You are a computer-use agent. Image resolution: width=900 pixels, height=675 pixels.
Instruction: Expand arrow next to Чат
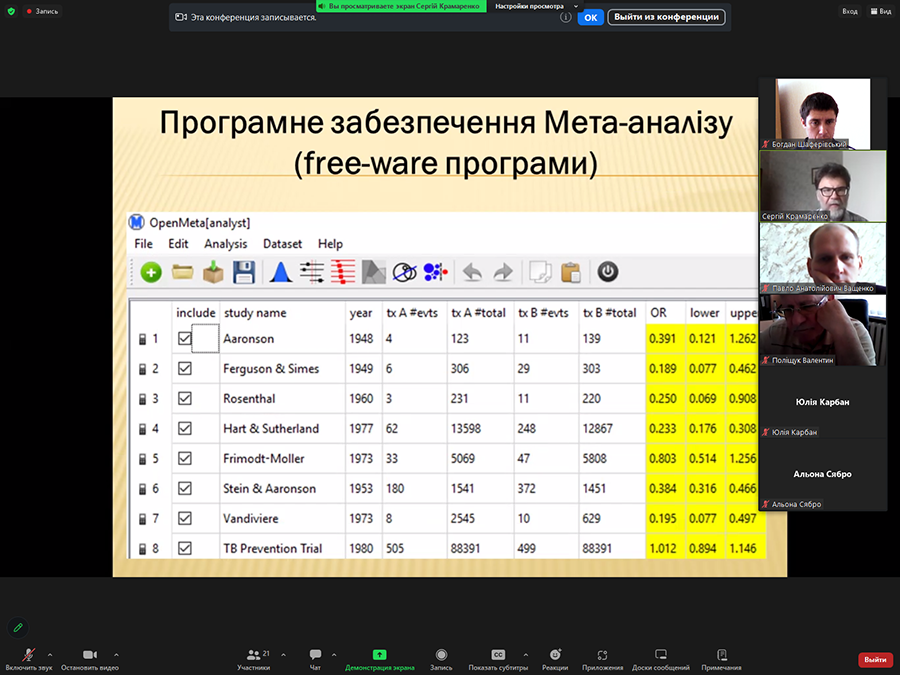333,654
